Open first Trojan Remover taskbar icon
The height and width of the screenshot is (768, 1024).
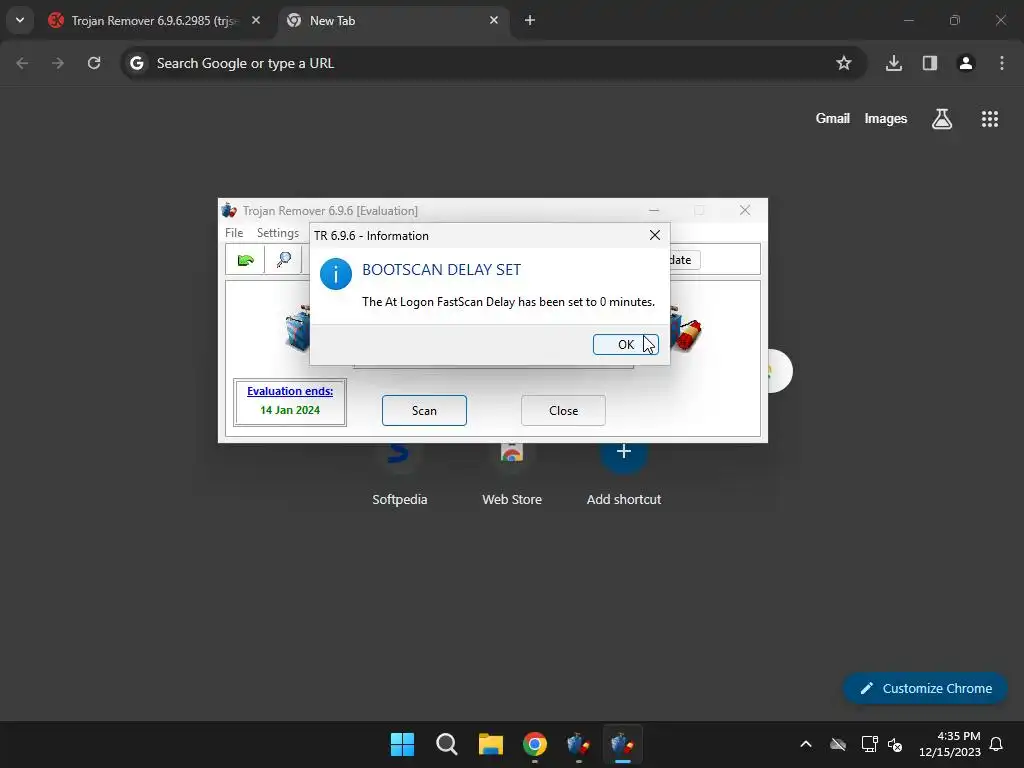tap(579, 744)
